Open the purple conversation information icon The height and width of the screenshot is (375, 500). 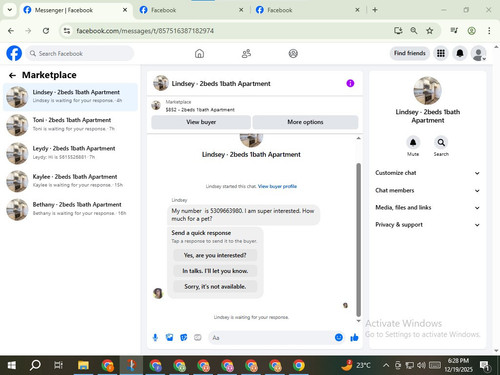[350, 83]
